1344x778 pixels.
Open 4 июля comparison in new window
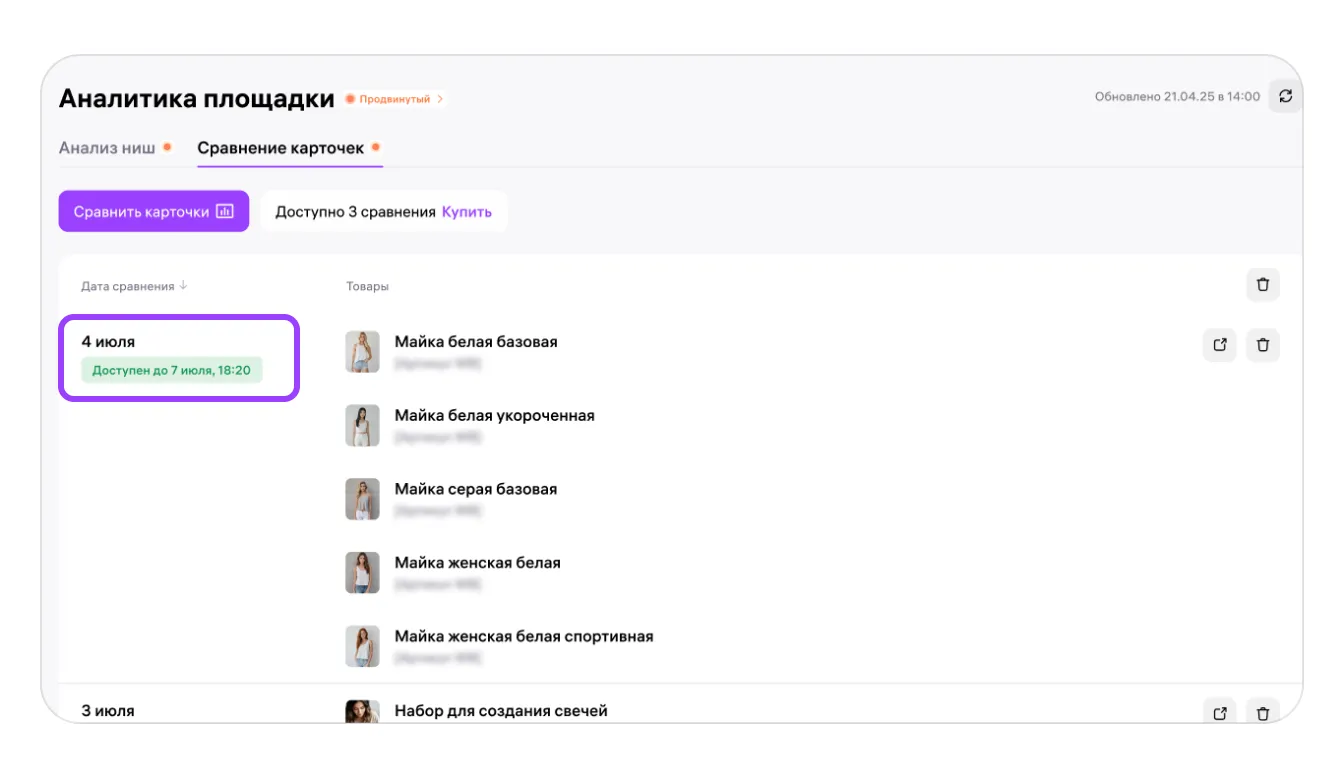(1219, 345)
